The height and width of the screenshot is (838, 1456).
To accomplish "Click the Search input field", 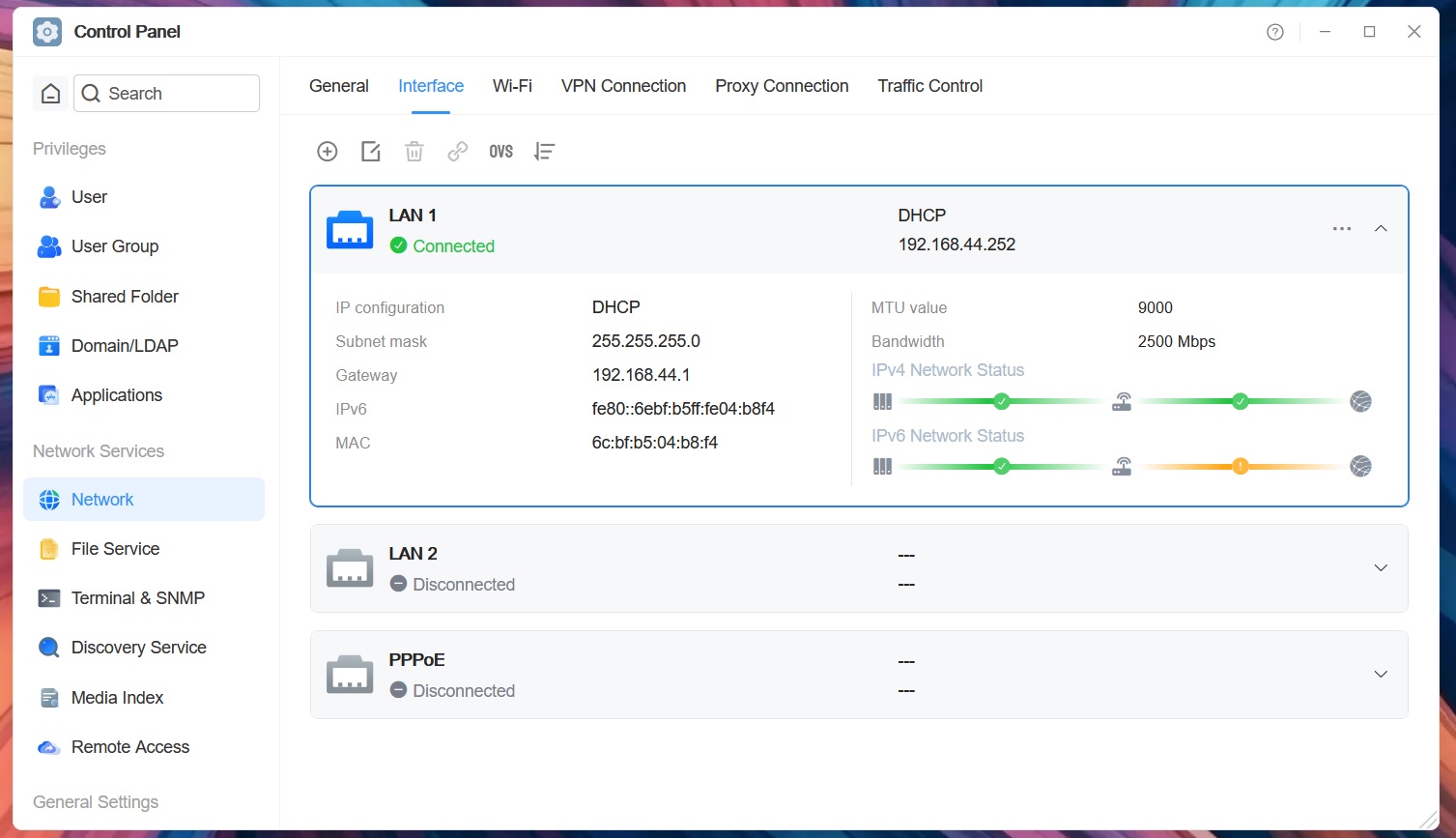I will (167, 93).
